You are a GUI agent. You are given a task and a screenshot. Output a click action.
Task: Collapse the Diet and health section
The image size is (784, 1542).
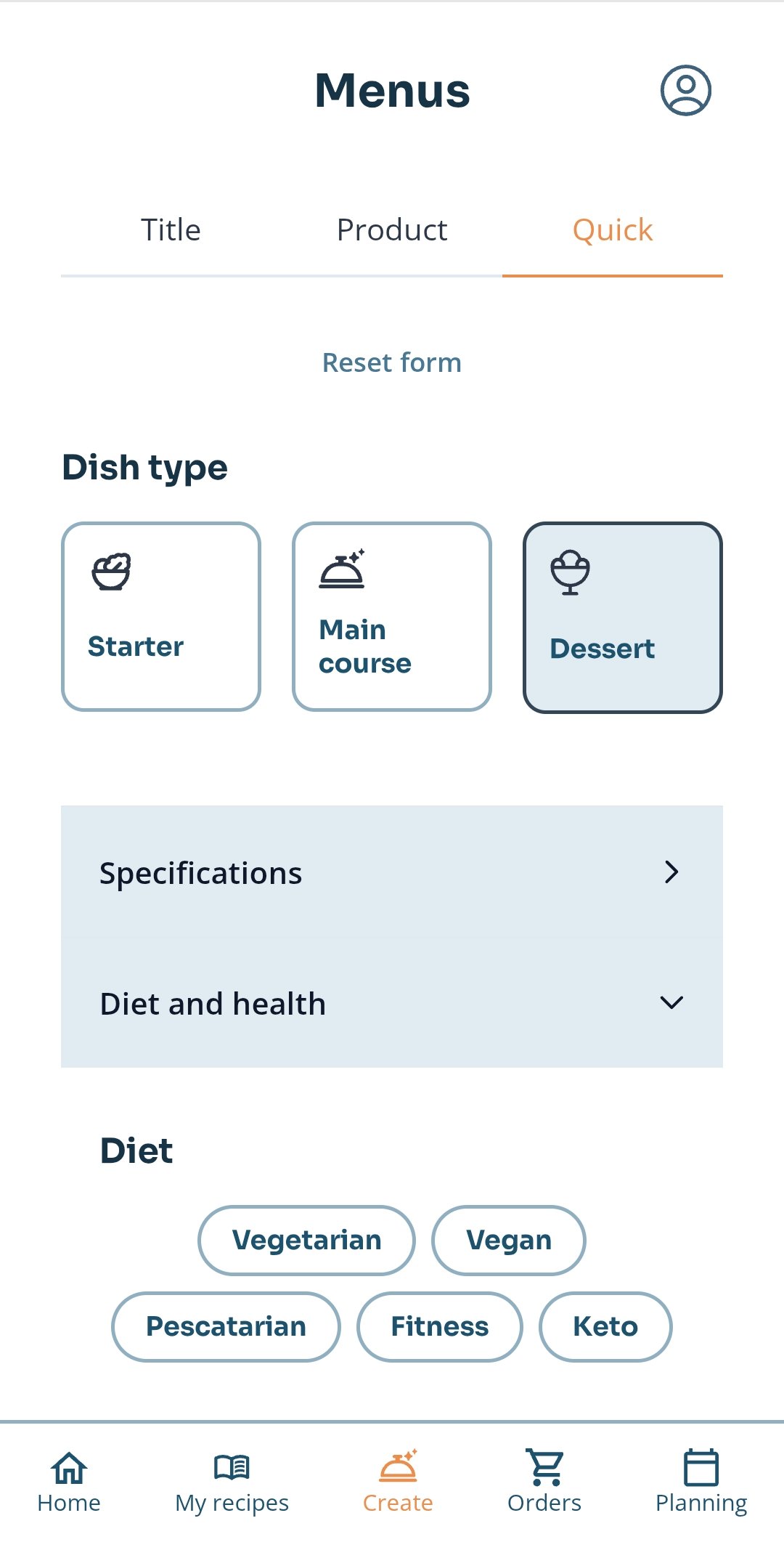392,1003
